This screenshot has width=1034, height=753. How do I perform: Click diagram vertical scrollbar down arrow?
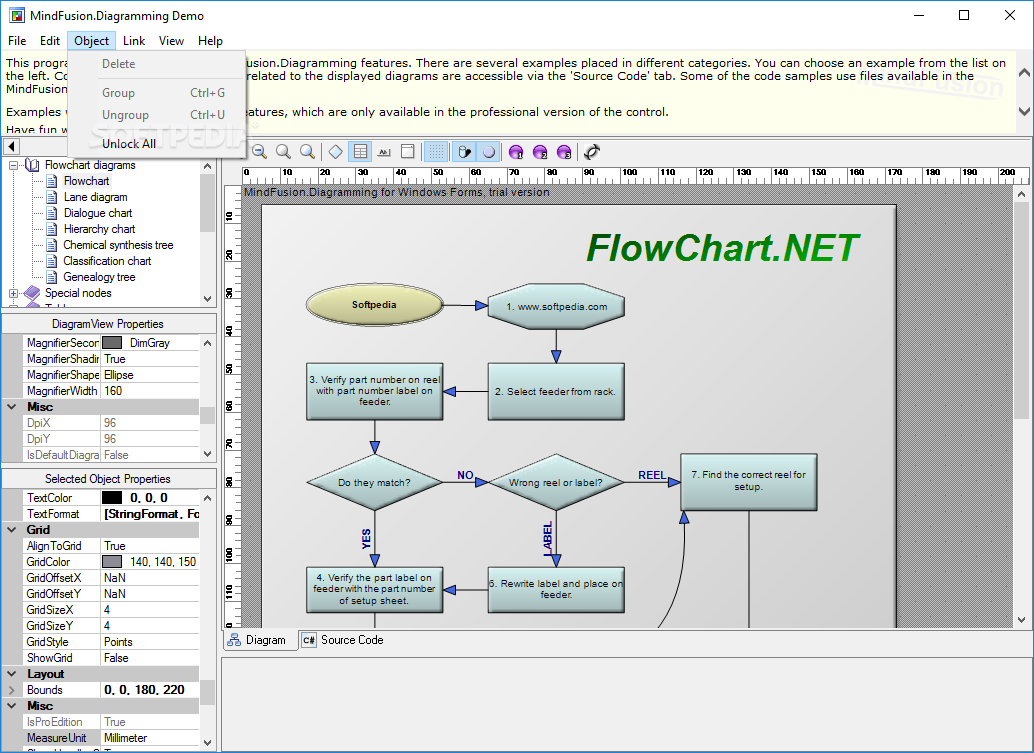tap(1021, 620)
